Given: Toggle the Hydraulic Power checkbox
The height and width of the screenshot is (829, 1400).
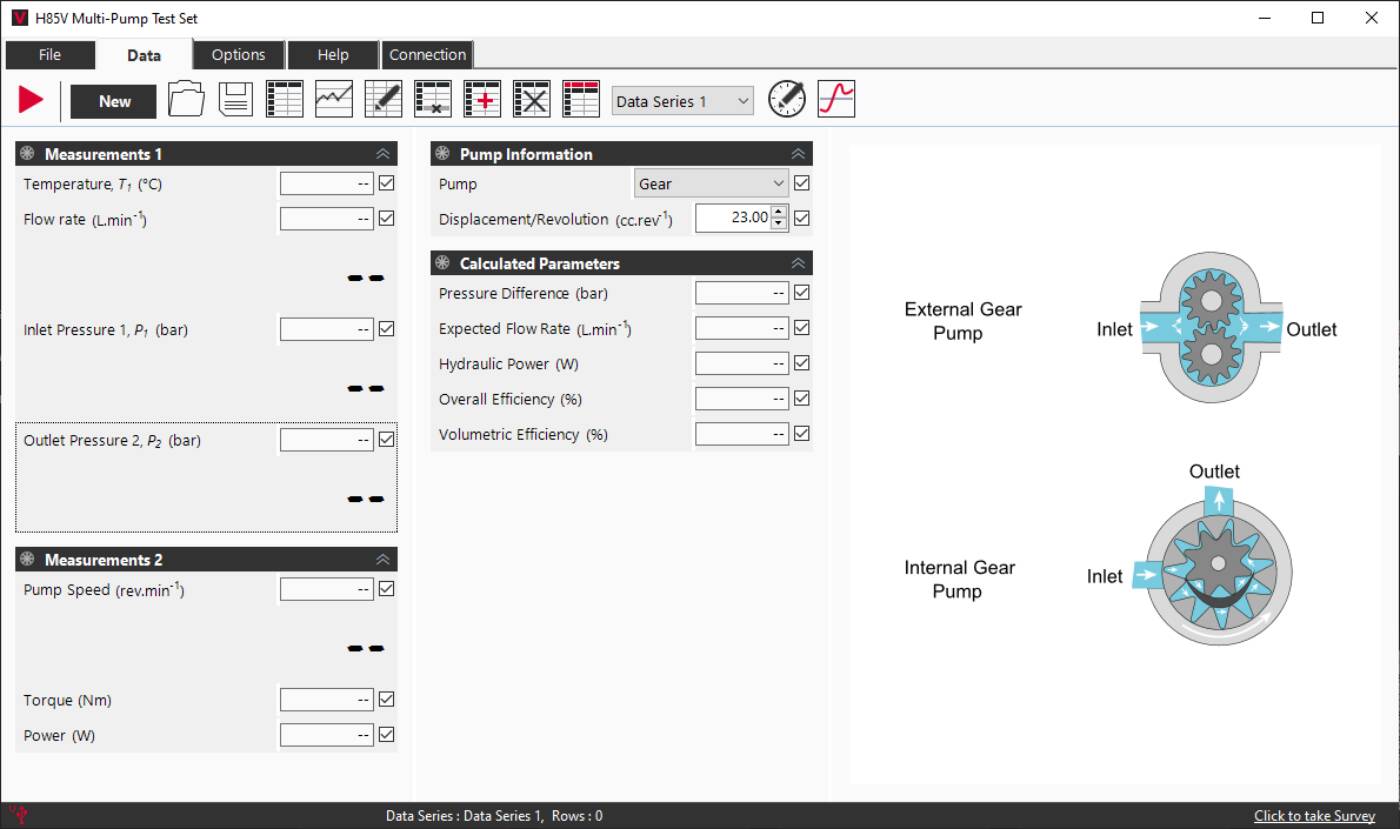Looking at the screenshot, I should pos(801,363).
